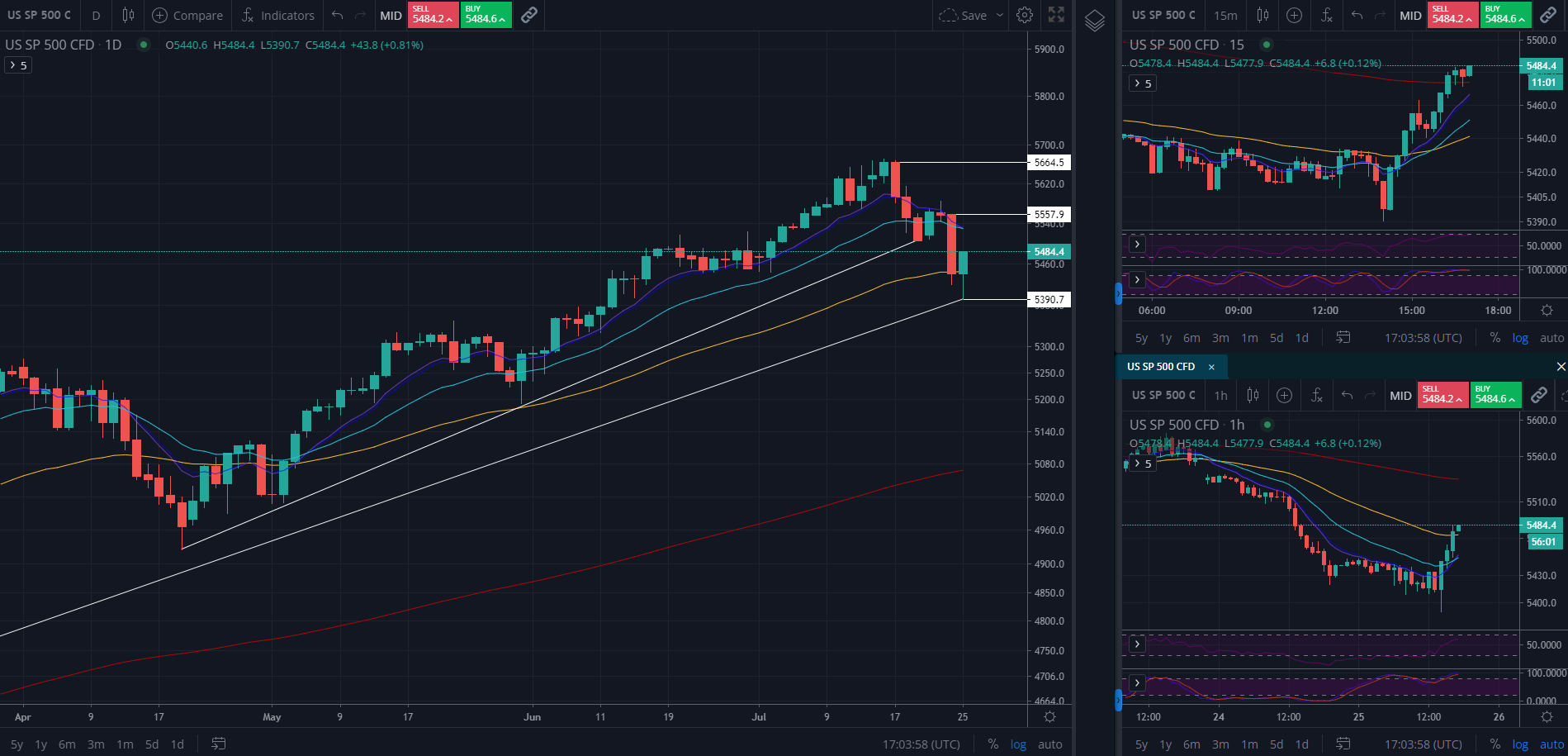
Task: Open main chart settings gear
Action: [1025, 15]
